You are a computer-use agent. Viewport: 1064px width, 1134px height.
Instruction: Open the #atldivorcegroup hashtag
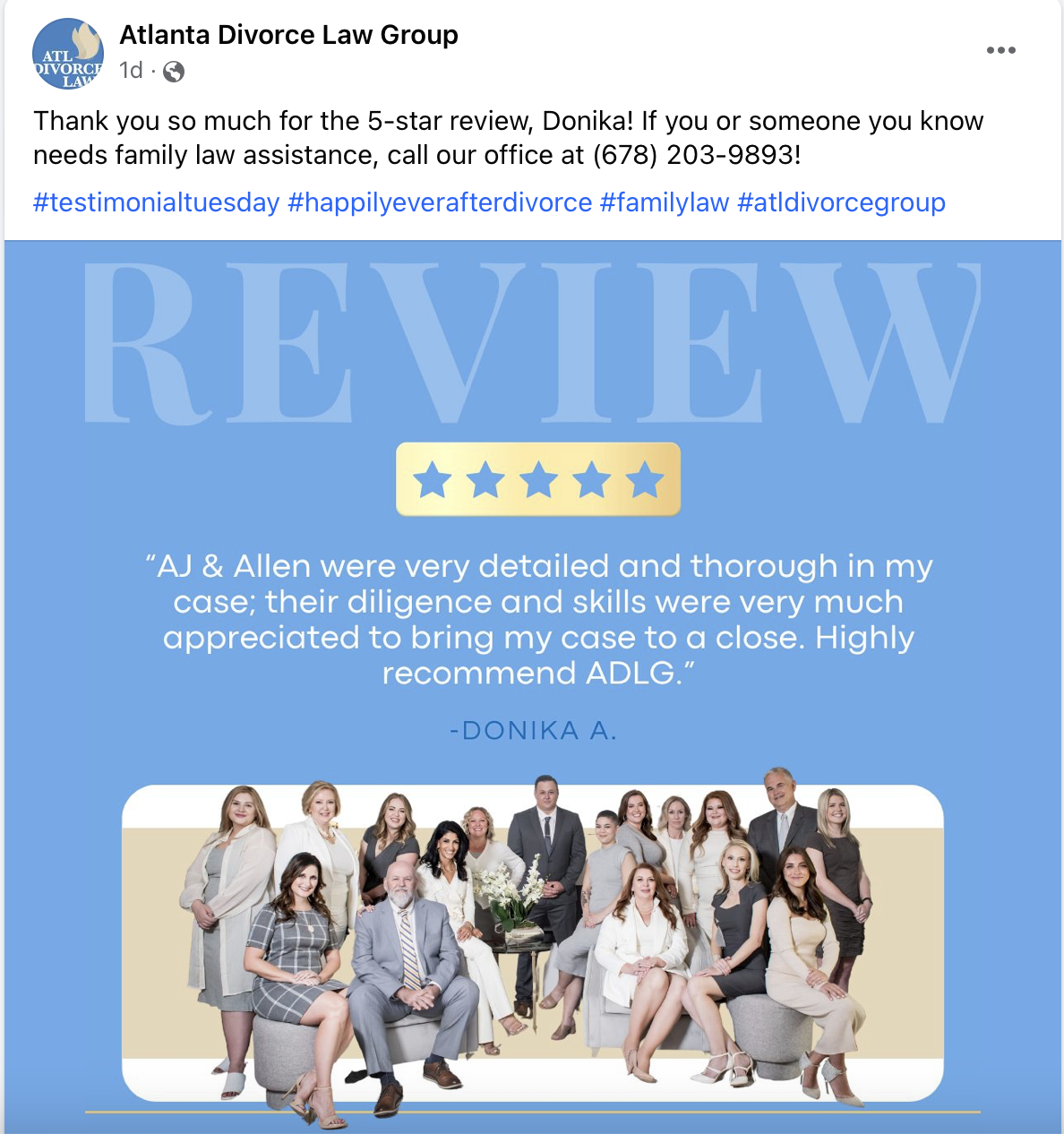(841, 202)
